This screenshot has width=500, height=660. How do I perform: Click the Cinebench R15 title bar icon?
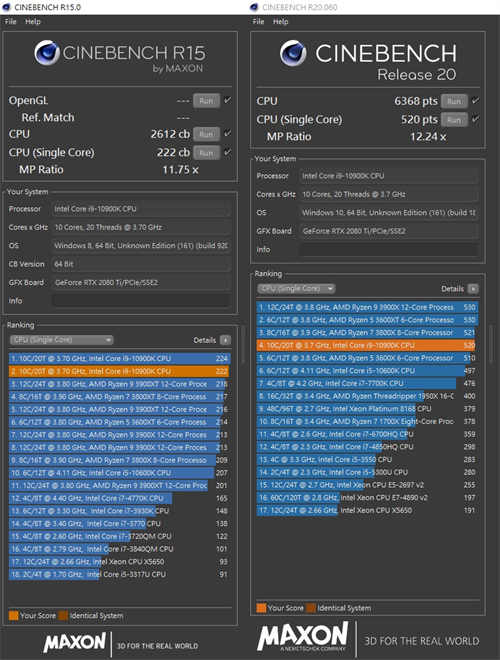tap(6, 7)
